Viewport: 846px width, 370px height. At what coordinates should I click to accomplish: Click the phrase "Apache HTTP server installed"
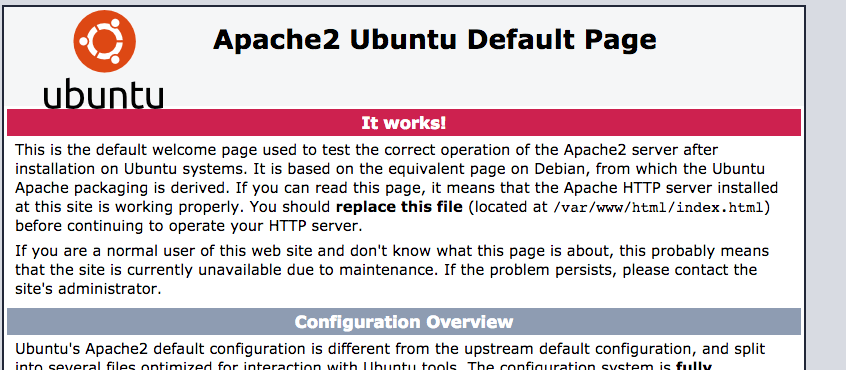671,188
